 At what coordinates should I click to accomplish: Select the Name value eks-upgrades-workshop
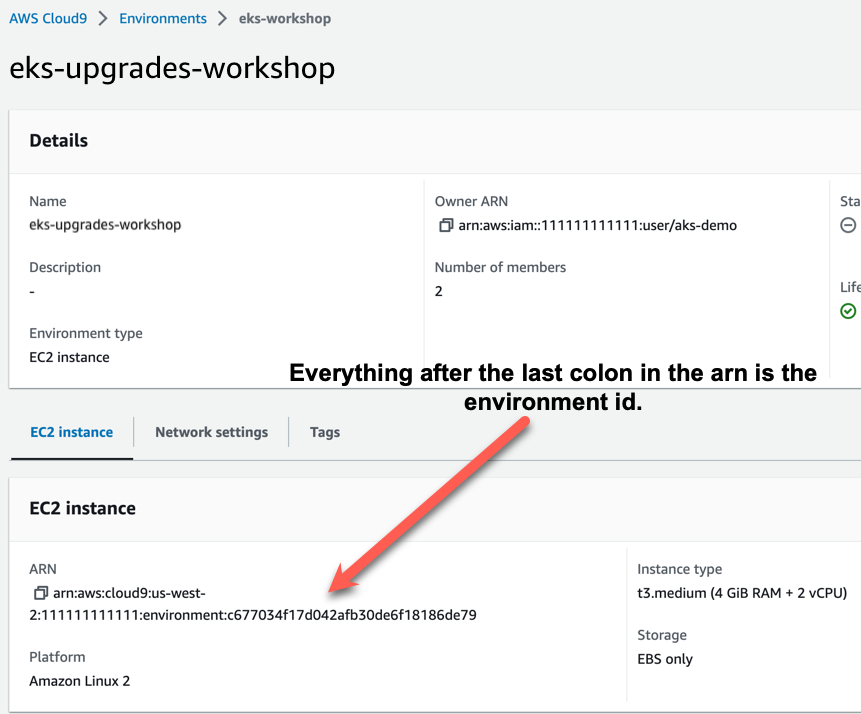point(105,225)
